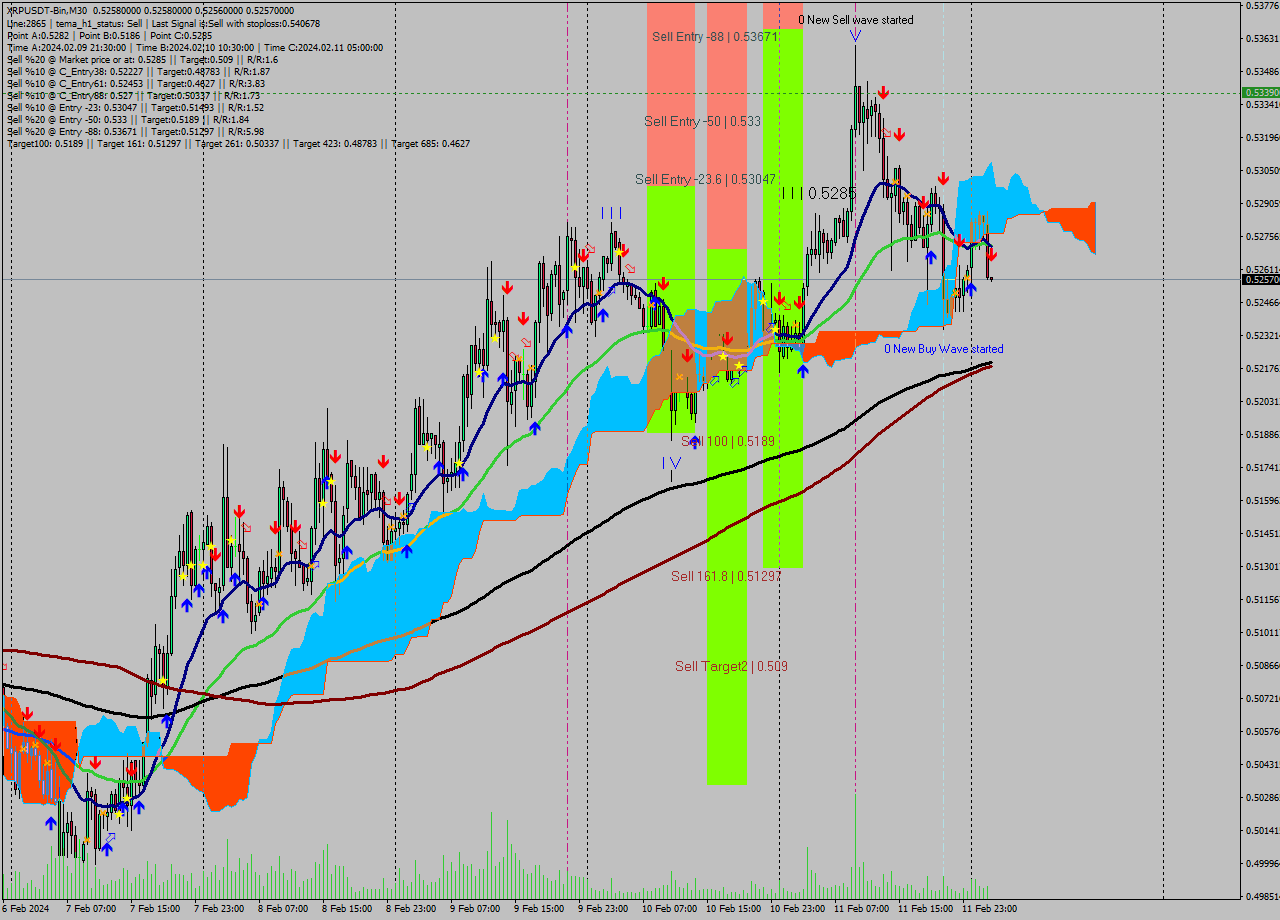Screen dimensions: 1280x920
Task: Click the 8 Feb 23:00 time label
Action: tap(411, 909)
